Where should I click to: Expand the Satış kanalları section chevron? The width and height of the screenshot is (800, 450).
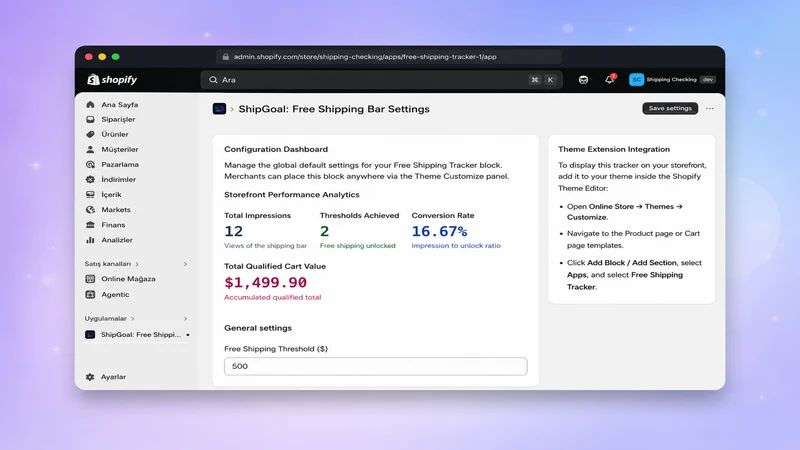point(185,264)
